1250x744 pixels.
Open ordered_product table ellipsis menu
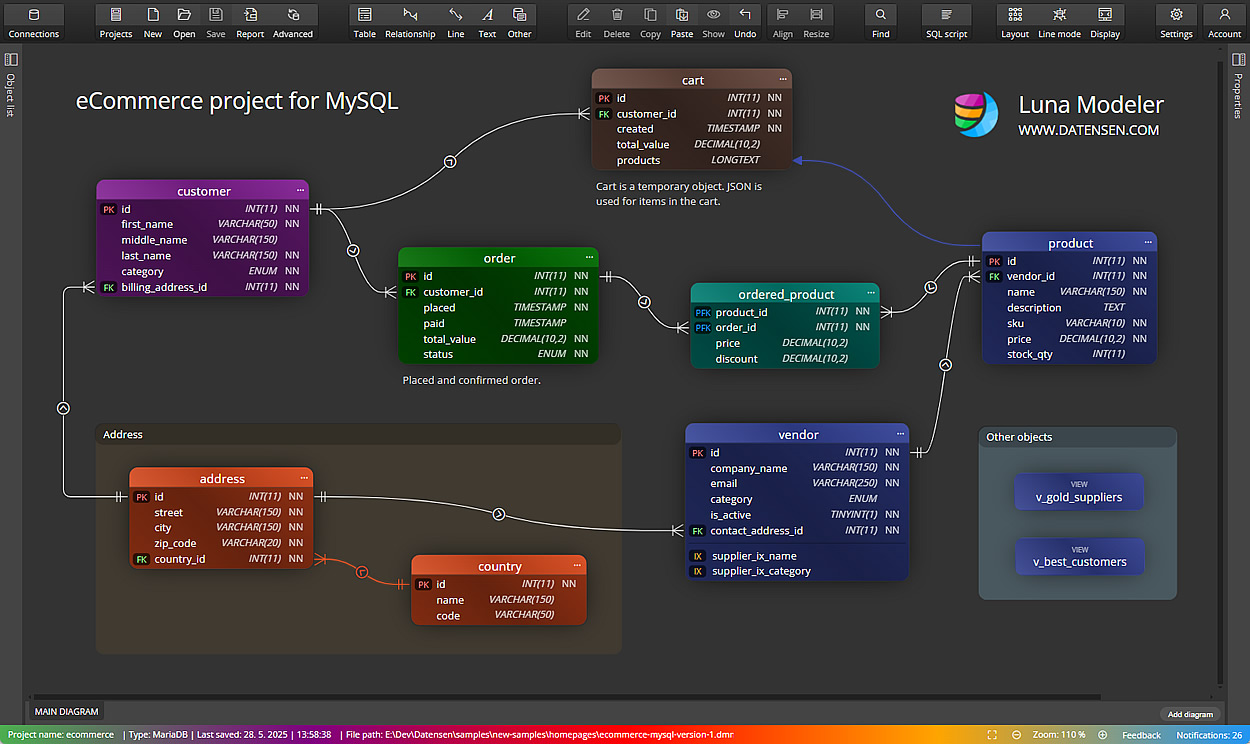point(871,294)
